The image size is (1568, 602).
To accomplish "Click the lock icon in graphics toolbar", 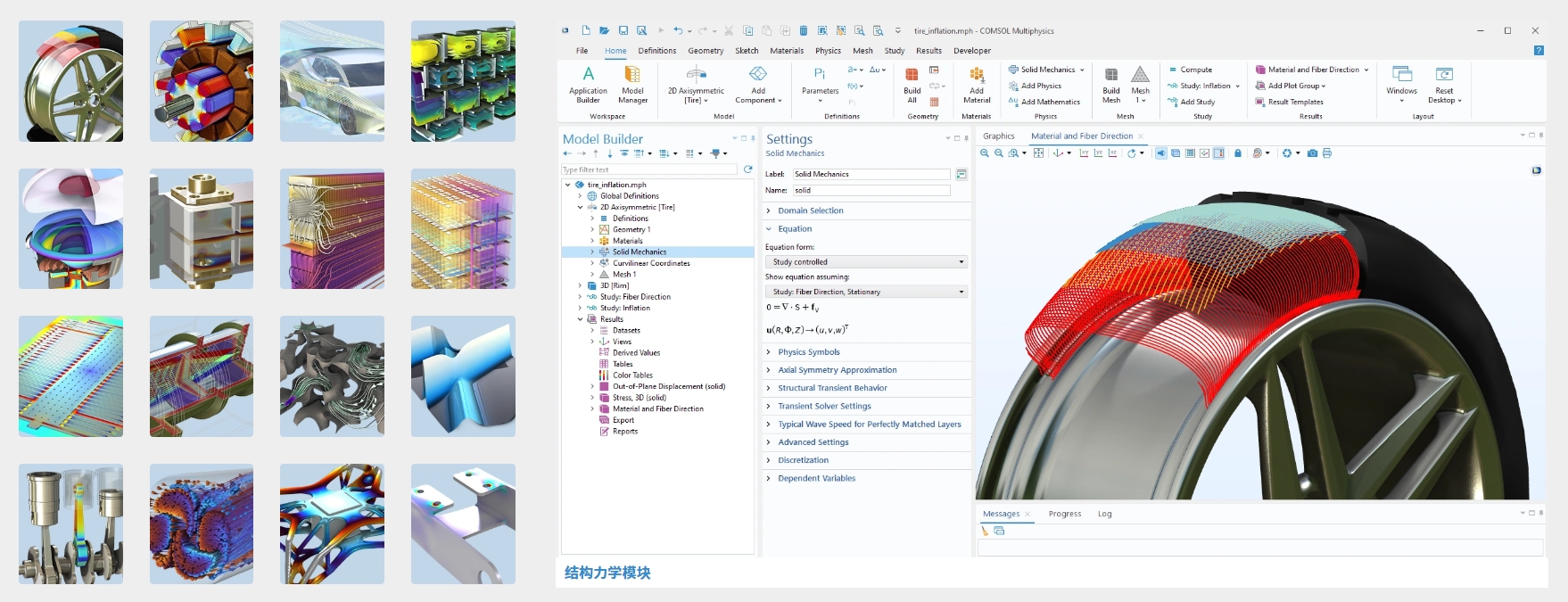I will coord(1237,153).
